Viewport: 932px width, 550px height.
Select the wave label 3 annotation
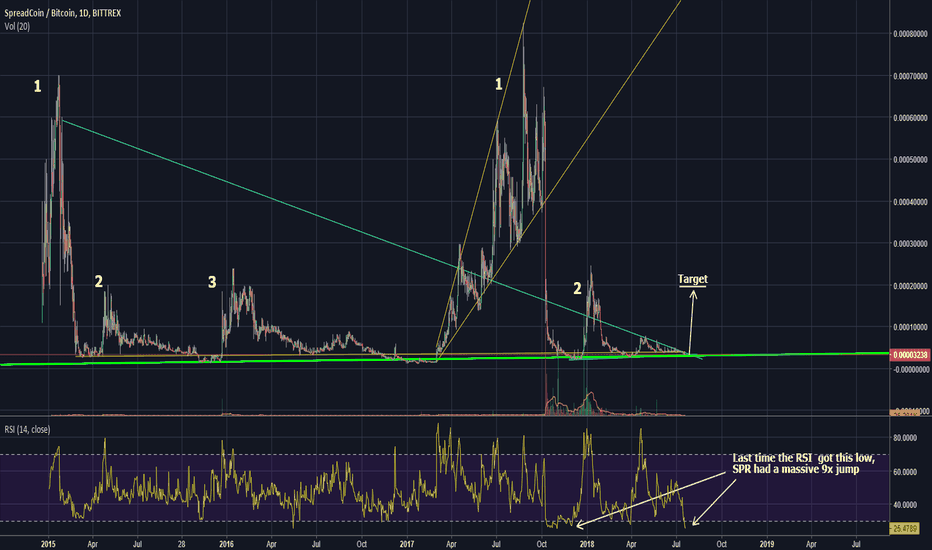tap(212, 282)
